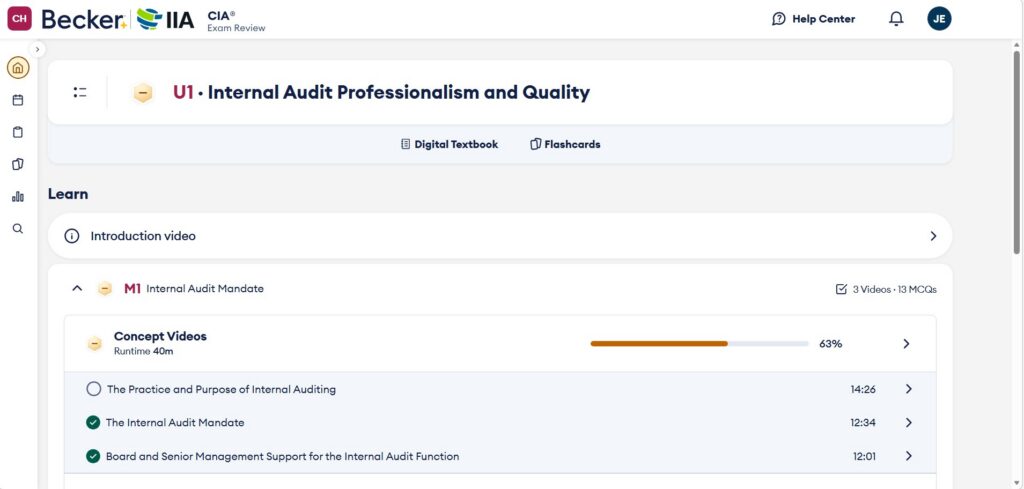Open the calendar icon in sidebar
This screenshot has width=1024, height=489.
pos(18,100)
